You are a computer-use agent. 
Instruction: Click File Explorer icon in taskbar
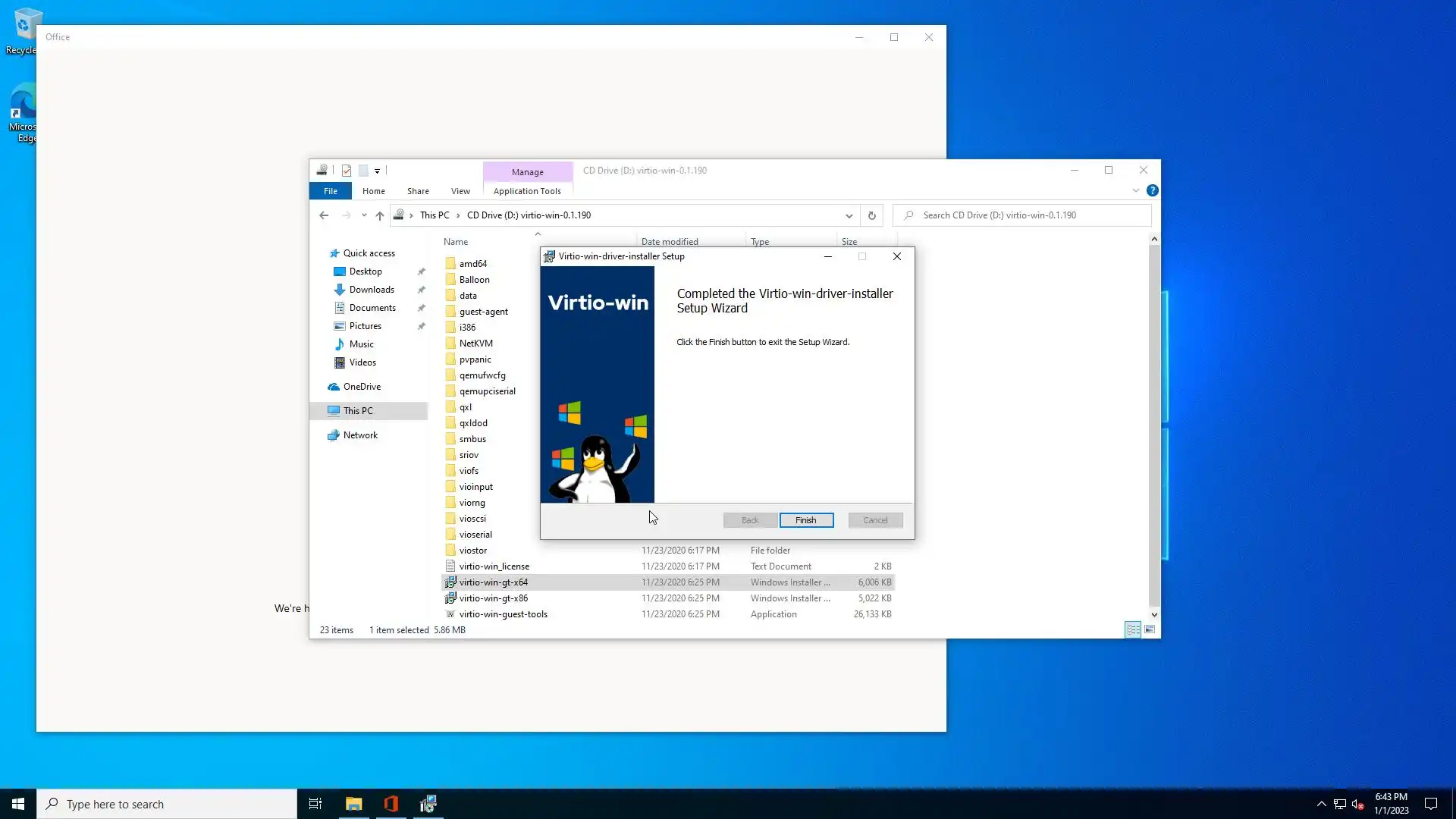(x=353, y=804)
